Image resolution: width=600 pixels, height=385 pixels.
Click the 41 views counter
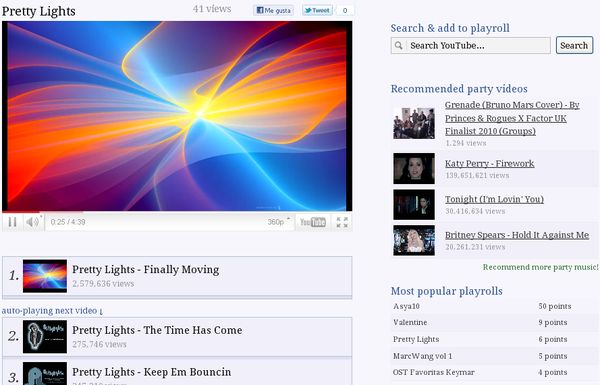click(x=212, y=9)
